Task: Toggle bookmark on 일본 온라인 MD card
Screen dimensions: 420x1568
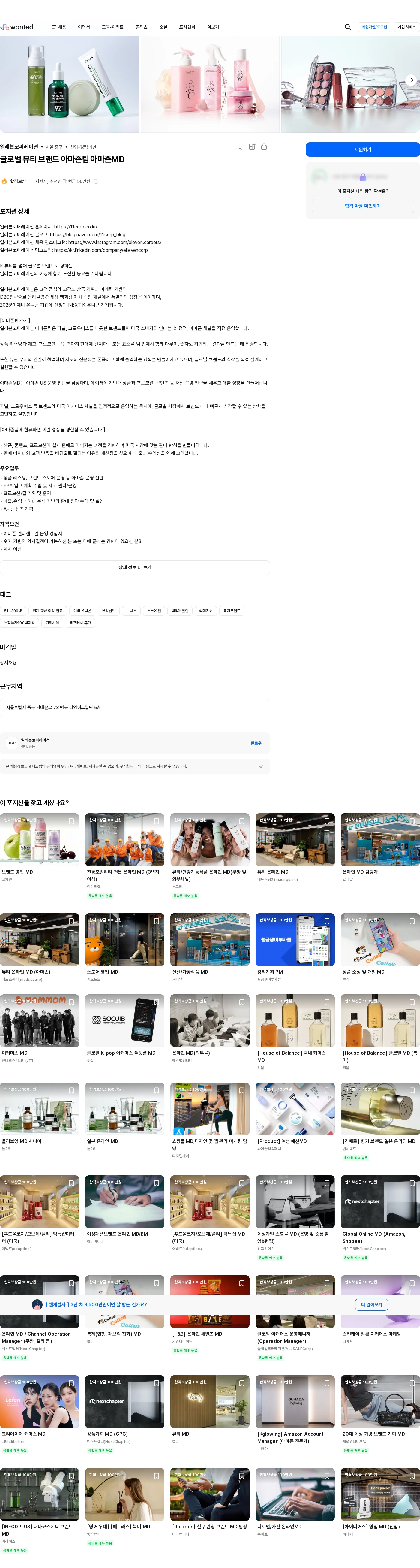Action: pyautogui.click(x=156, y=1090)
